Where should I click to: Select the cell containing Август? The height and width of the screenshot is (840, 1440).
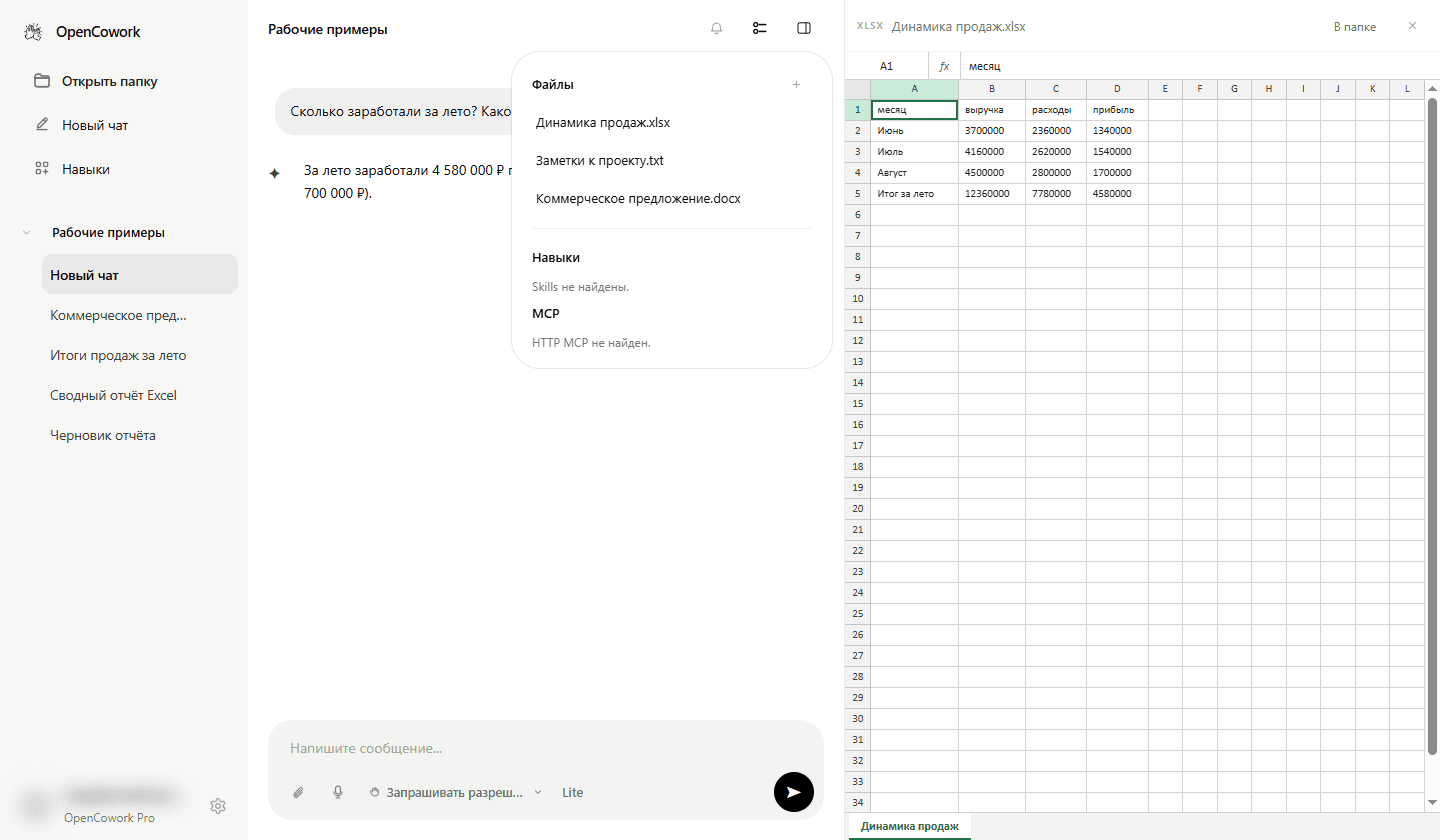(915, 173)
